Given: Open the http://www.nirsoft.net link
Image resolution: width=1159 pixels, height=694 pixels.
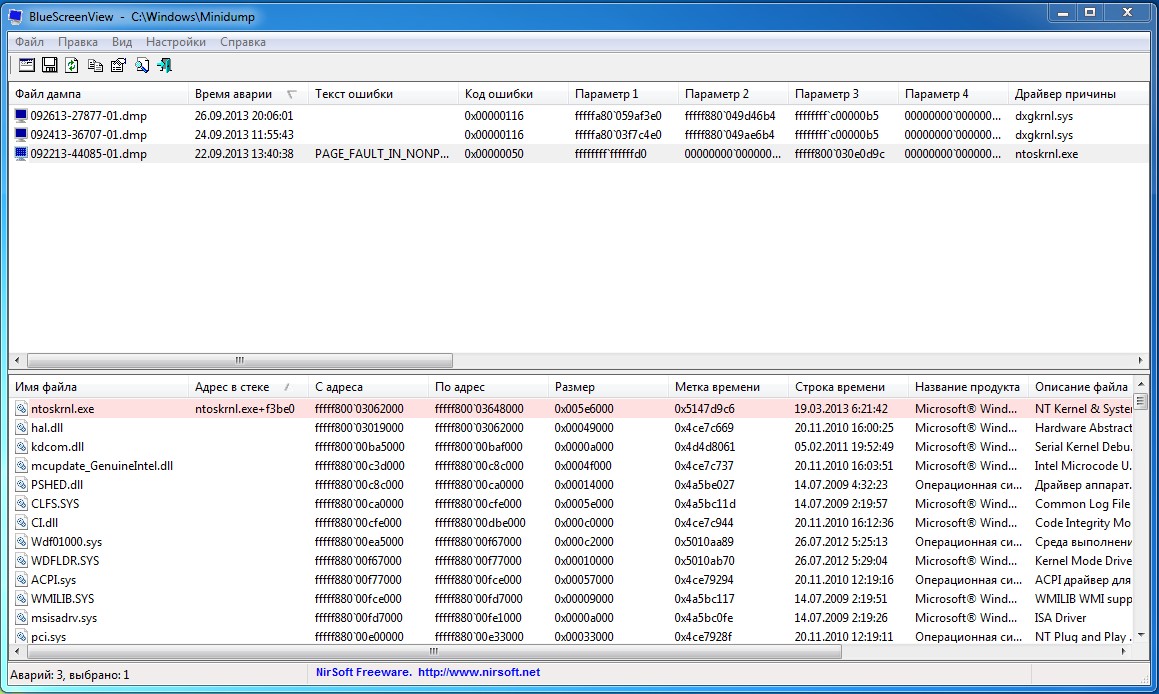Looking at the screenshot, I should (x=479, y=673).
